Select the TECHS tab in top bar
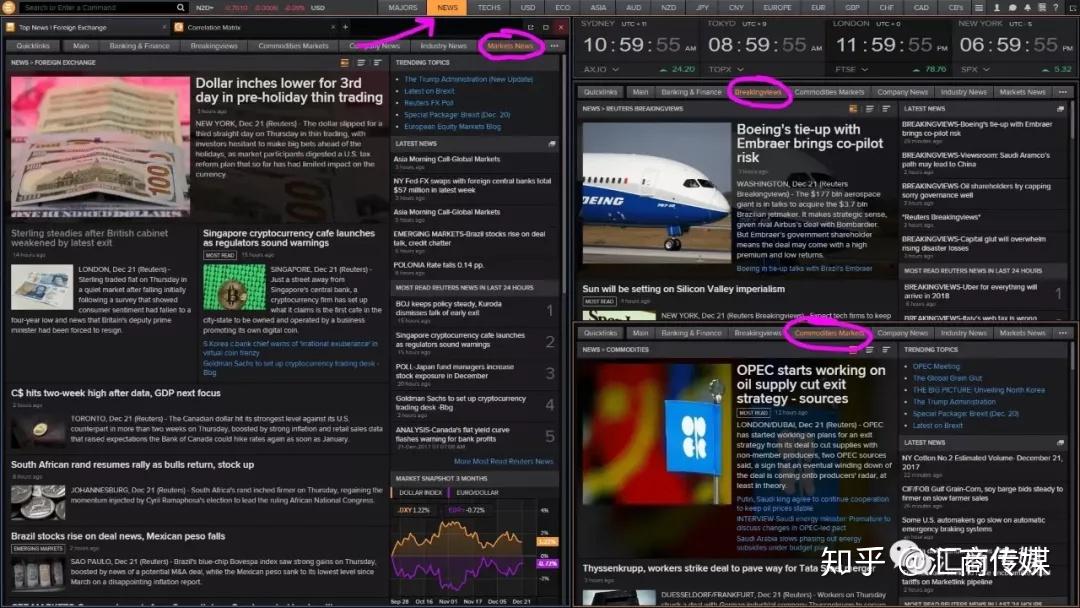This screenshot has width=1080, height=608. click(489, 8)
